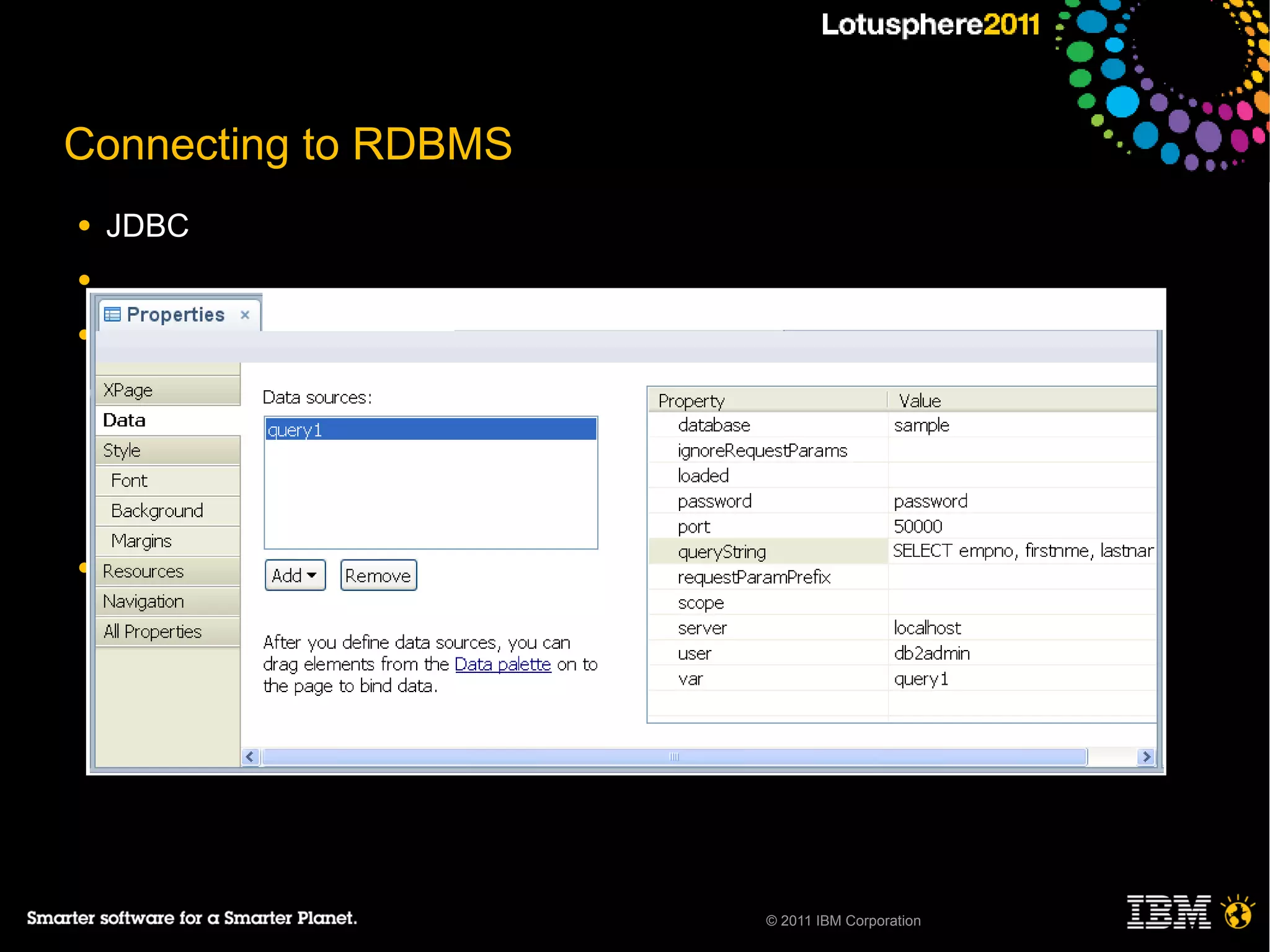Click the Remove data source button

(378, 576)
